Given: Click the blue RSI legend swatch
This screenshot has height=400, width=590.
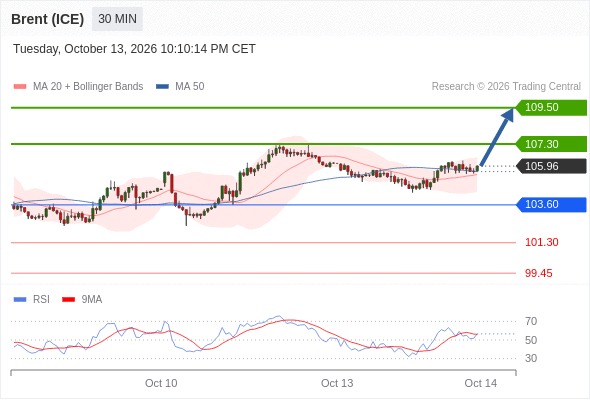Looking at the screenshot, I should (x=20, y=300).
